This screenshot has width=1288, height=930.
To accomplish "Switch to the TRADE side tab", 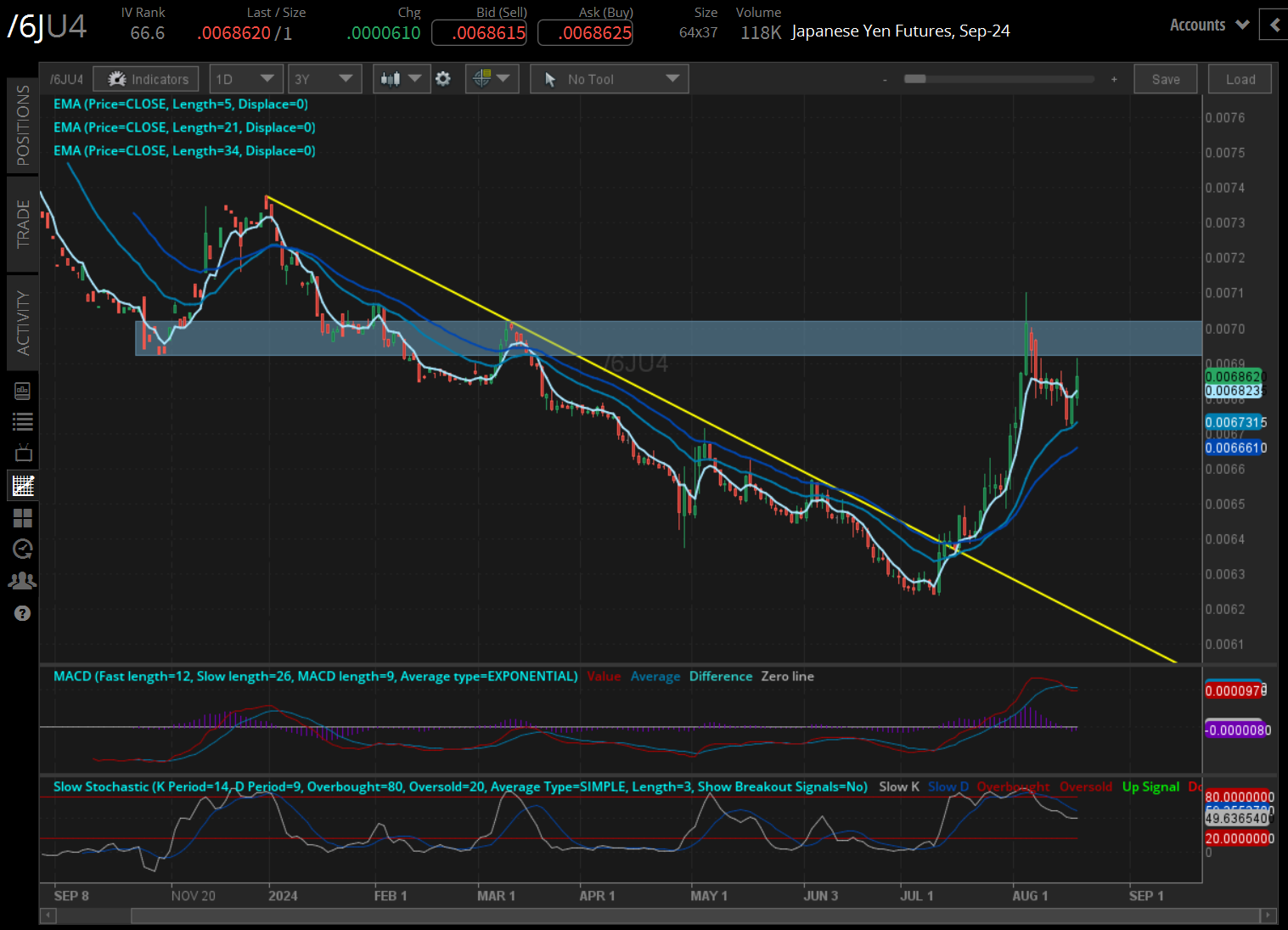I will coord(23,224).
